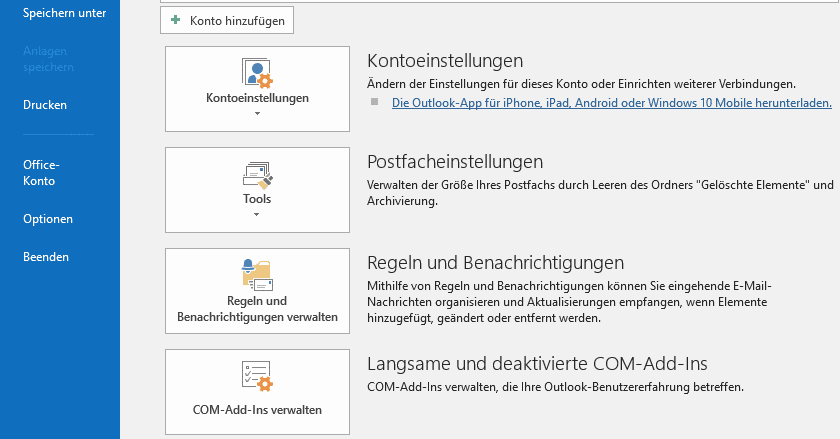Click the rules folder-with-hat icon
The image size is (840, 439).
point(258,275)
